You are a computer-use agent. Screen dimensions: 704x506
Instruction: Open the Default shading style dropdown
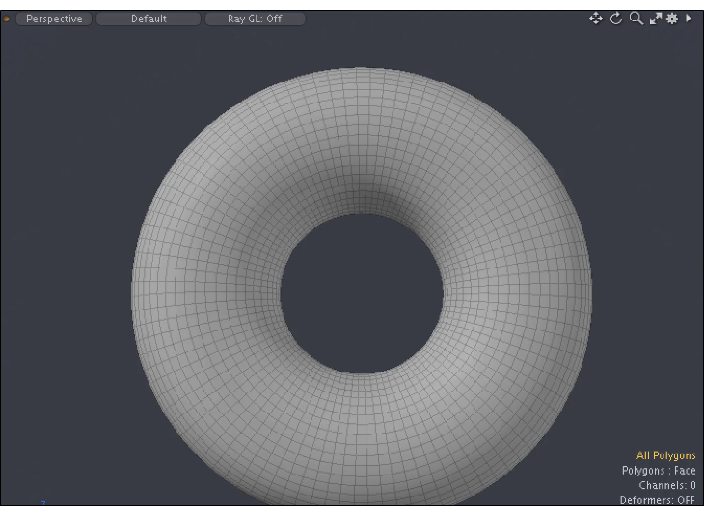tap(149, 19)
